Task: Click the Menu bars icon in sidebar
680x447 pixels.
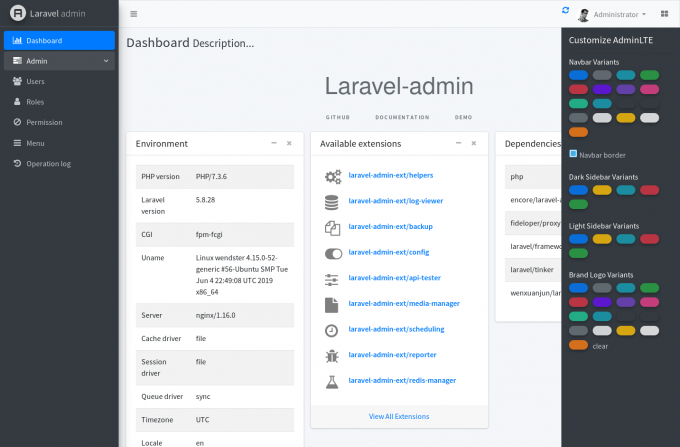Action: (x=17, y=143)
